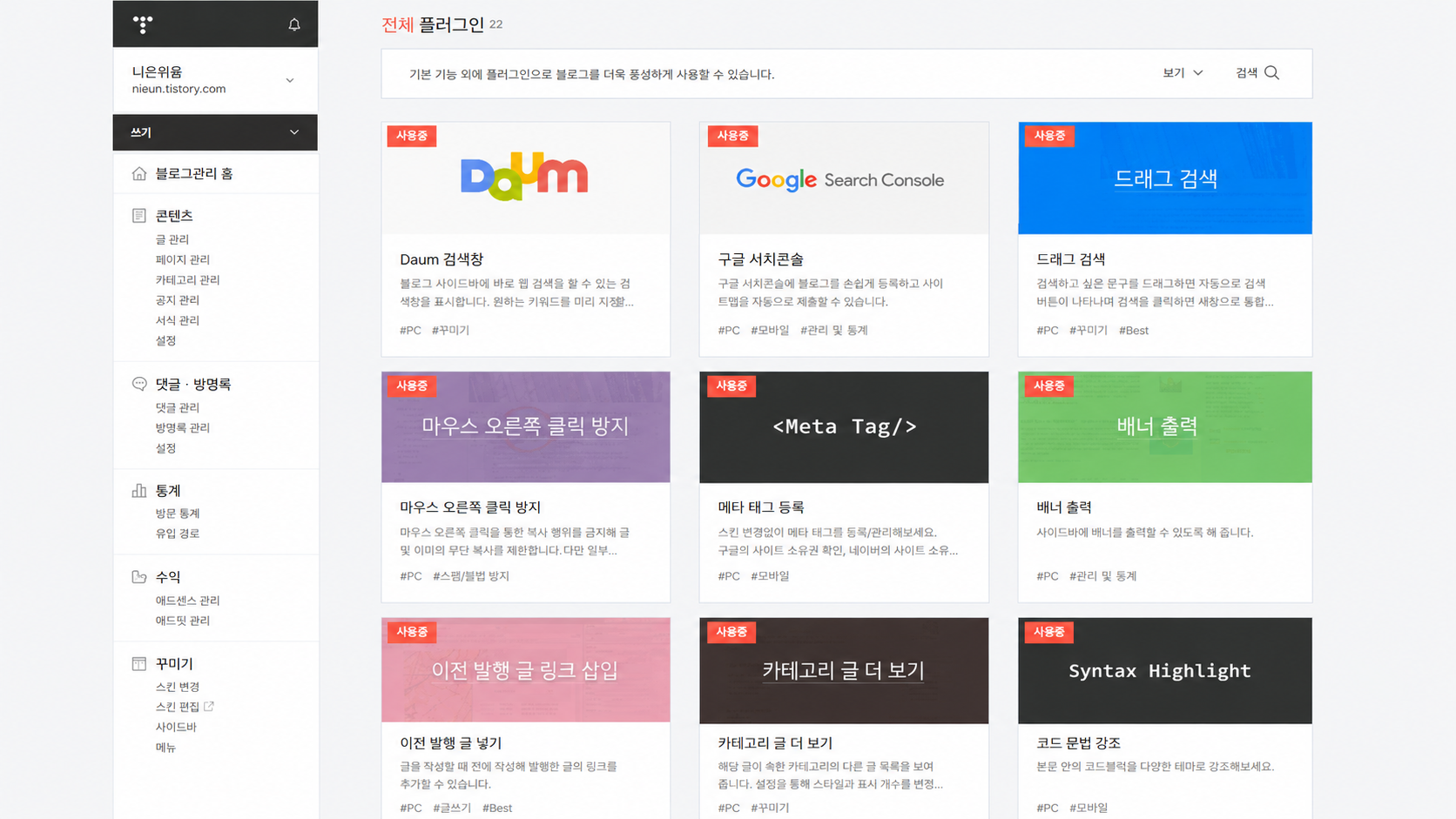Click the home icon beside 블로그관리 홈

[138, 173]
